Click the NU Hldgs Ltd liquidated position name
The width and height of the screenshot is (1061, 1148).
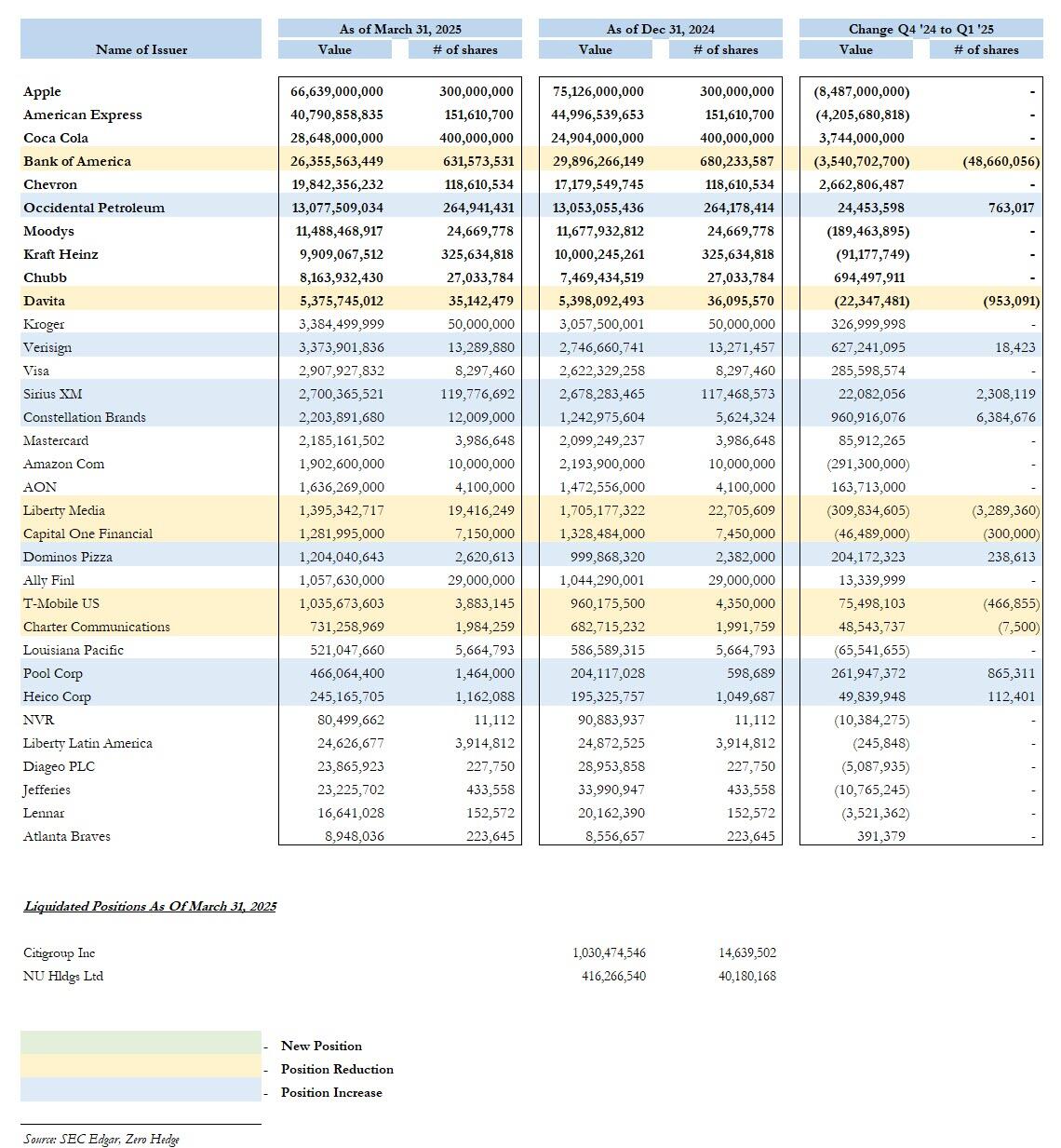(x=63, y=976)
